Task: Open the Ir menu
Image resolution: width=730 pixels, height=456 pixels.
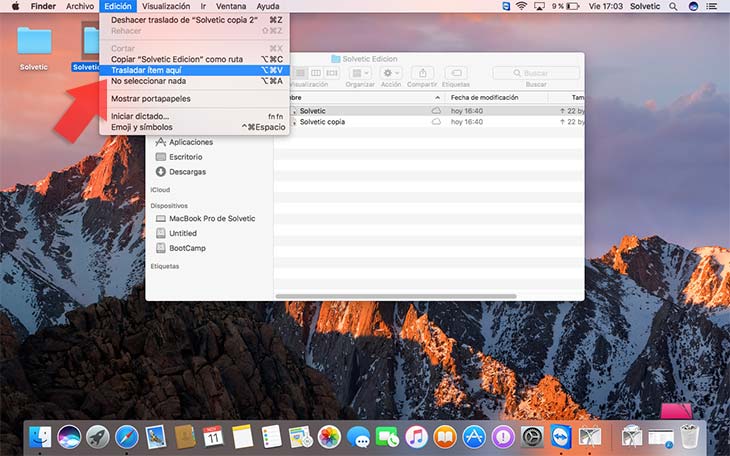Action: 203,6
